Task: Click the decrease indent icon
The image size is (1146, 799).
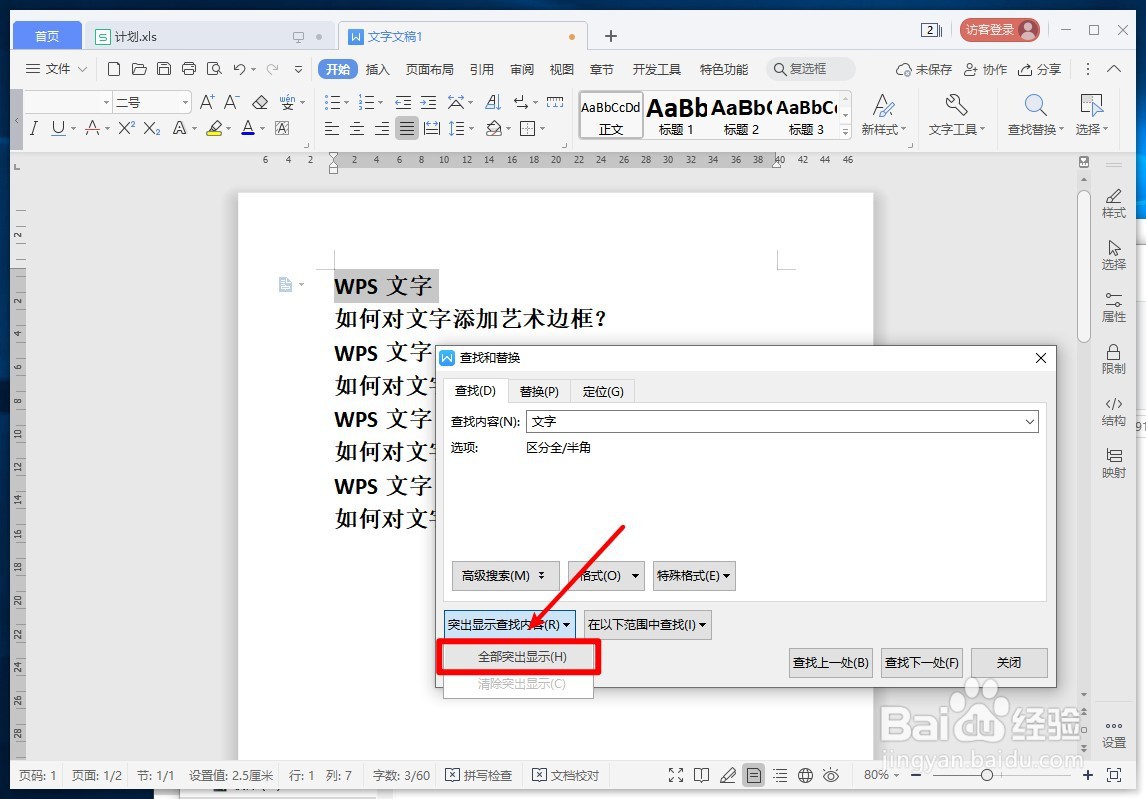Action: click(x=403, y=102)
